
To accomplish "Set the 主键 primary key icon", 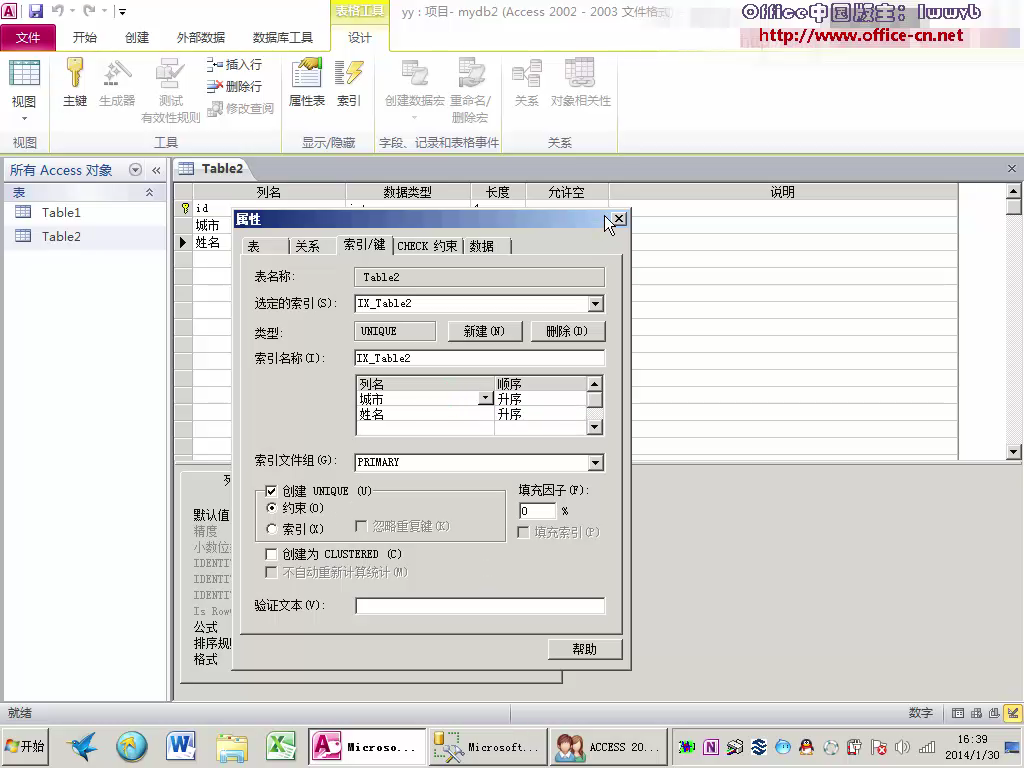I will [x=75, y=83].
